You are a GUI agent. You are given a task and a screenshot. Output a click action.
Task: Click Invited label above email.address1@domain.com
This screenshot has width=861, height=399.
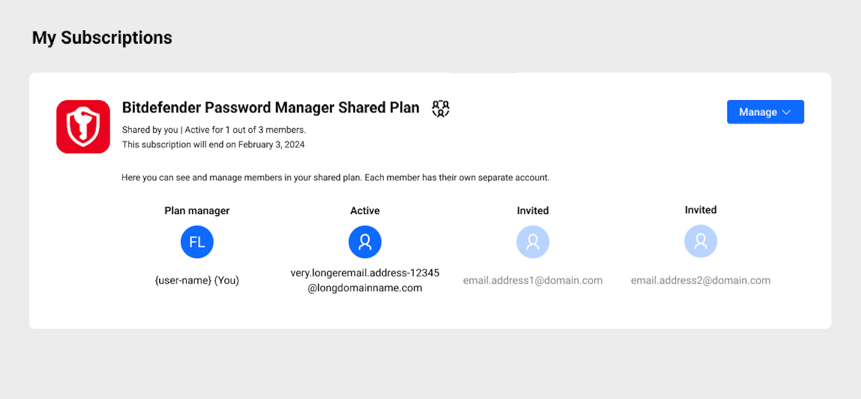pyautogui.click(x=533, y=211)
